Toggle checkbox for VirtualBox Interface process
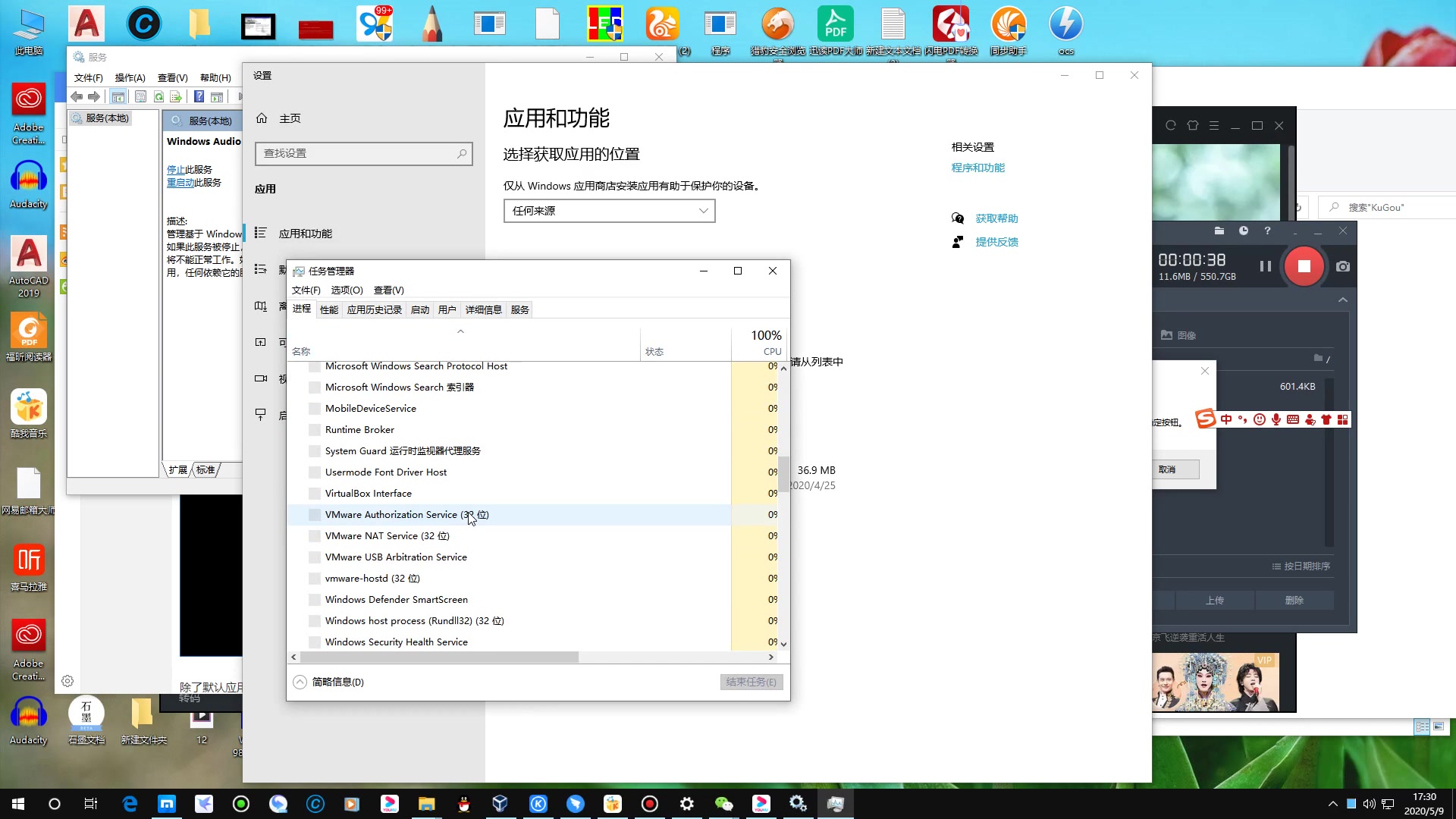This screenshot has width=1456, height=819. tap(314, 493)
